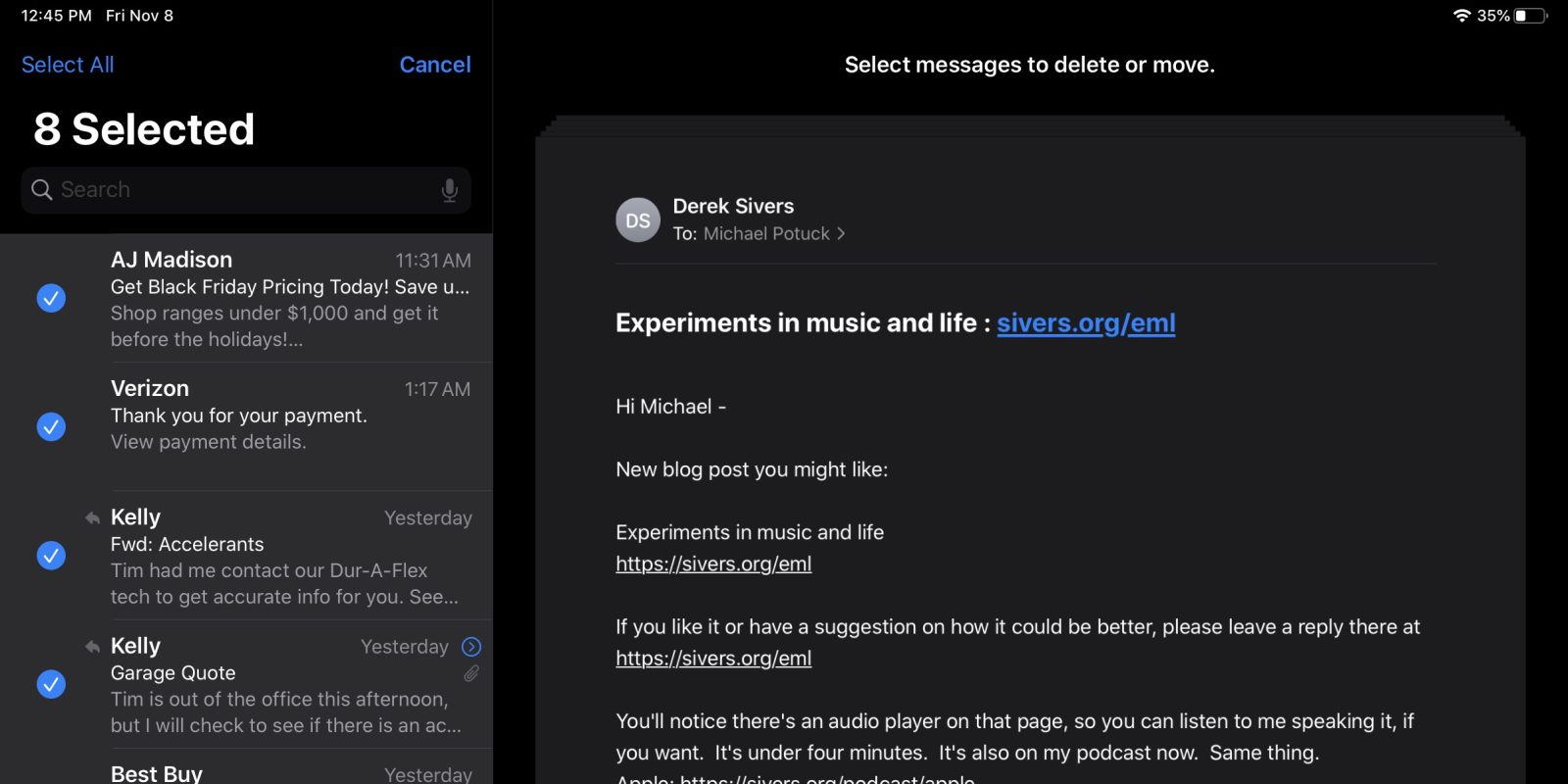
Task: Deselect Kelly's Garage Quote message
Action: [x=51, y=684]
